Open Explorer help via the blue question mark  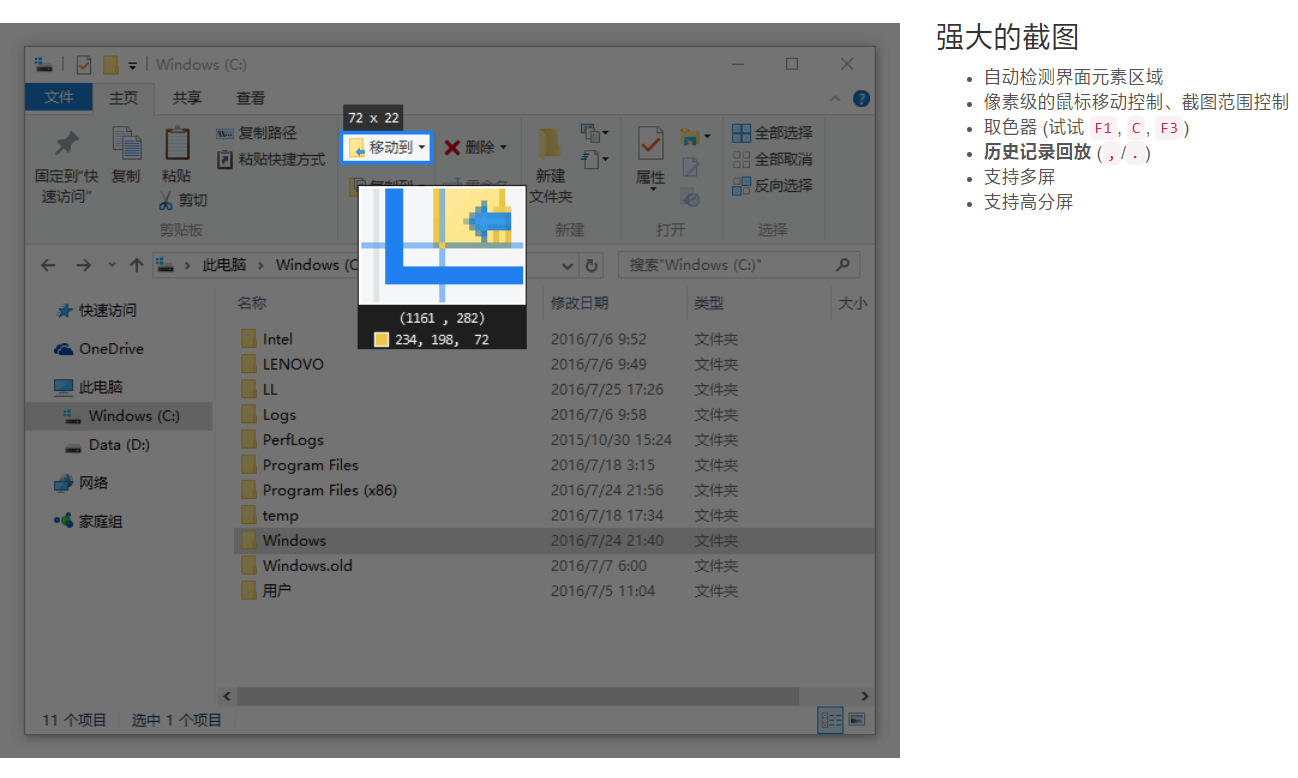[x=861, y=98]
